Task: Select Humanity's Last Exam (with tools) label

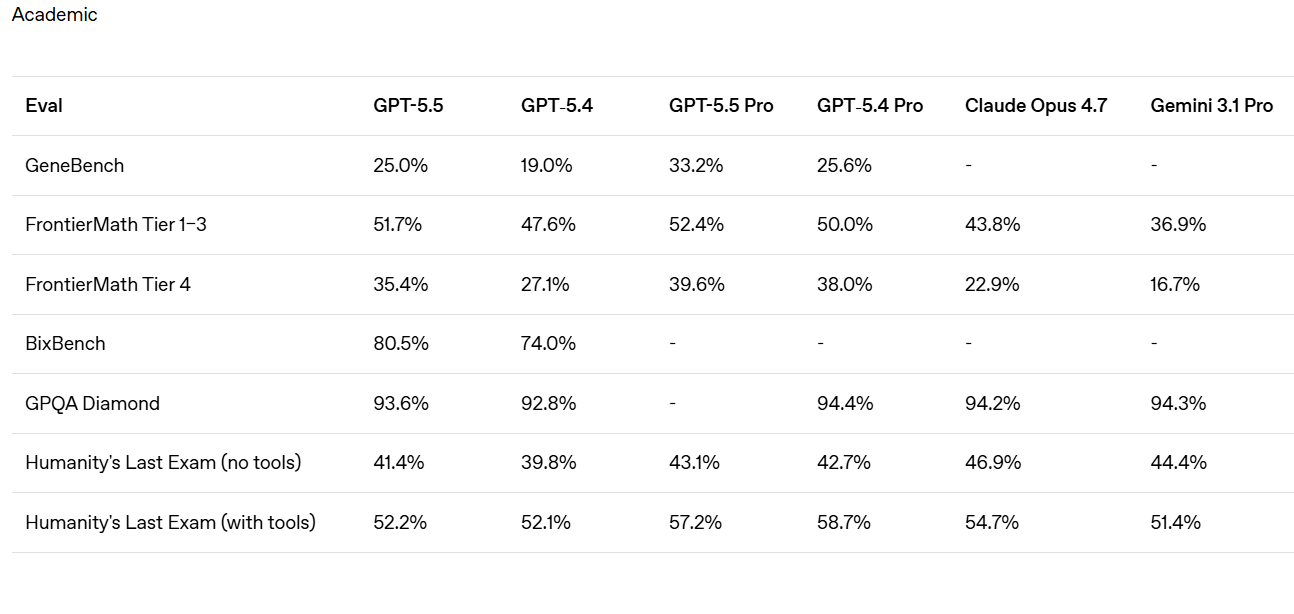Action: tap(170, 523)
